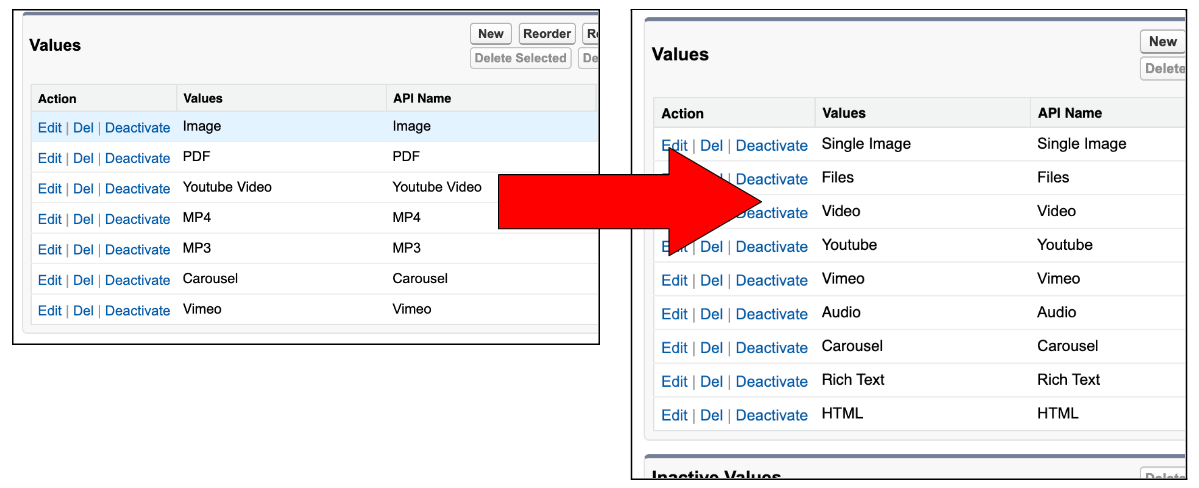
Task: Select Files in the API Name column
Action: click(x=1054, y=177)
